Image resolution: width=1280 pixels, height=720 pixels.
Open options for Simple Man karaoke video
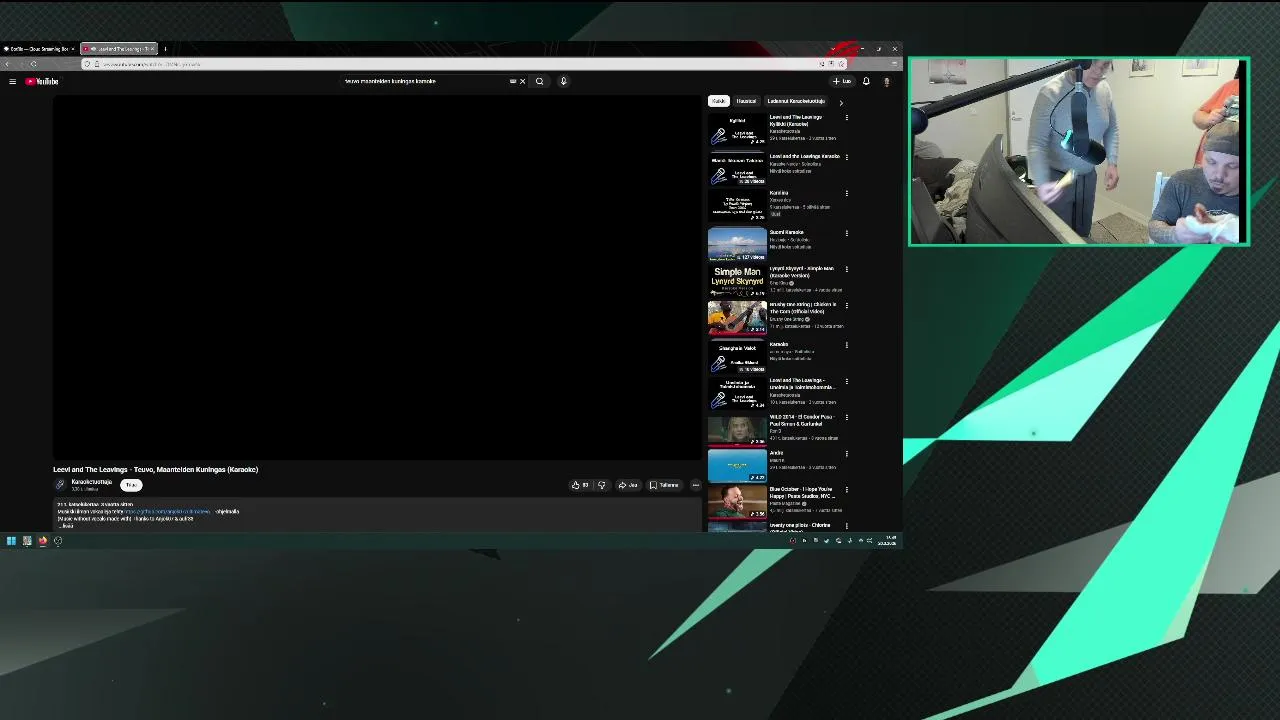pos(846,269)
